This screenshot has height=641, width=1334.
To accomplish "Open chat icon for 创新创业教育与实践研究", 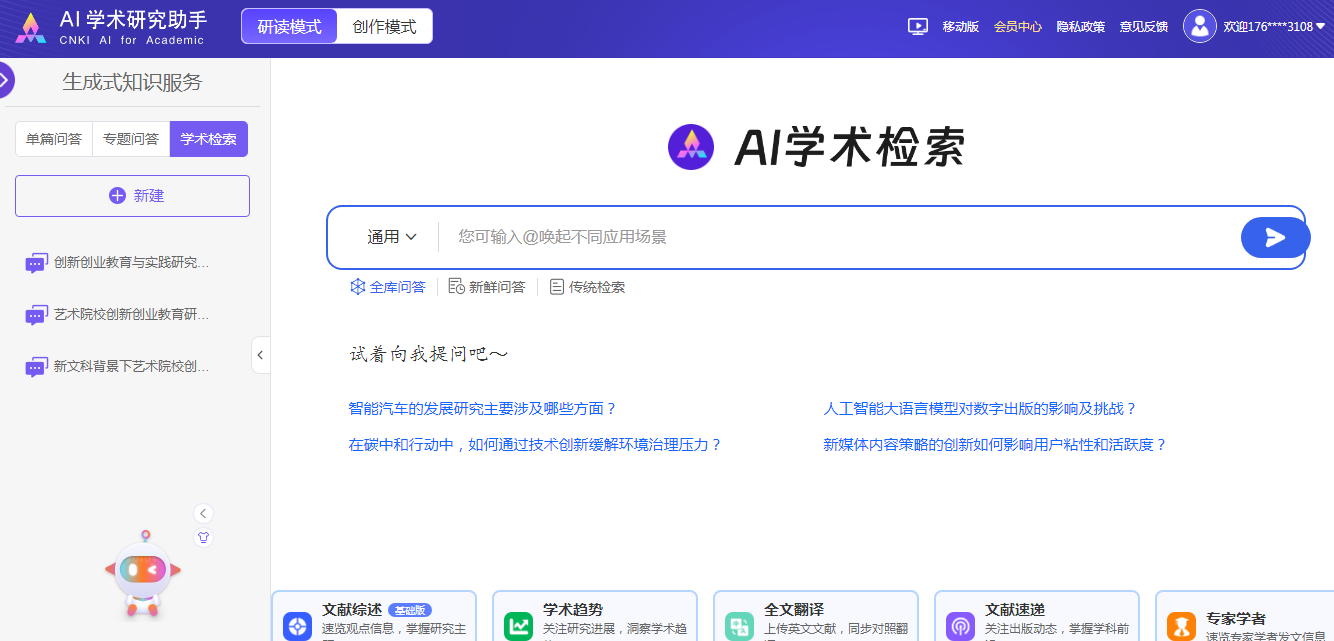I will click(36, 264).
